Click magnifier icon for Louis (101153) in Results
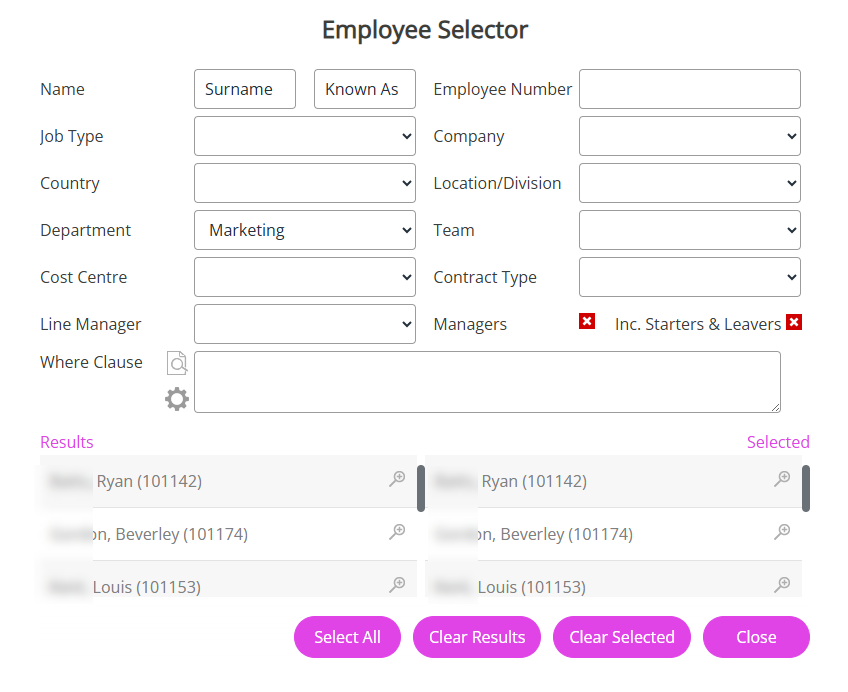The image size is (848, 692). point(397,584)
